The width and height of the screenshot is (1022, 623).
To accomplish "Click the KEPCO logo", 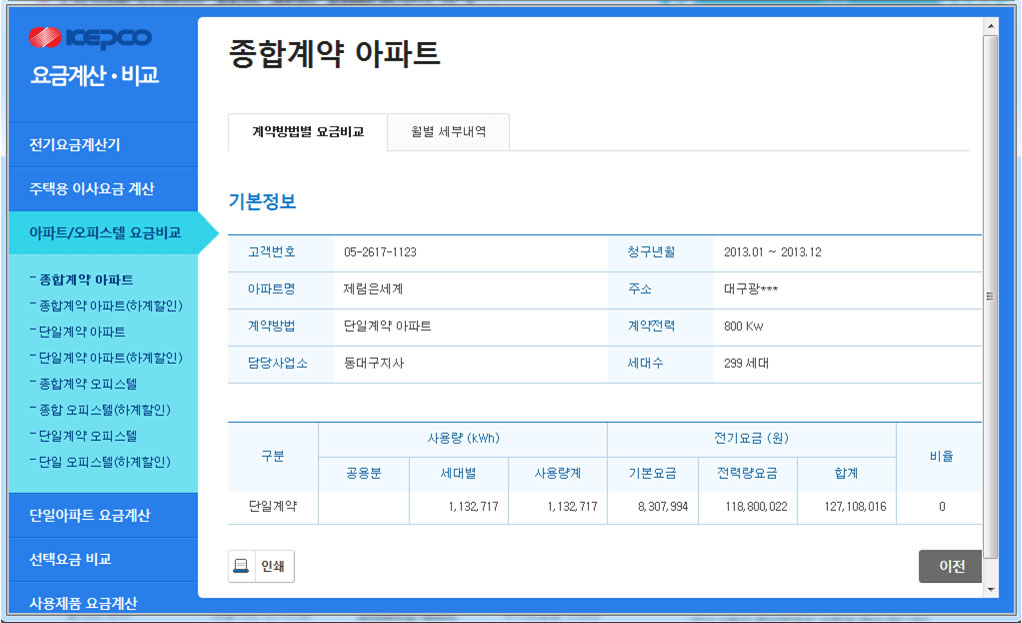I will pyautogui.click(x=90, y=37).
